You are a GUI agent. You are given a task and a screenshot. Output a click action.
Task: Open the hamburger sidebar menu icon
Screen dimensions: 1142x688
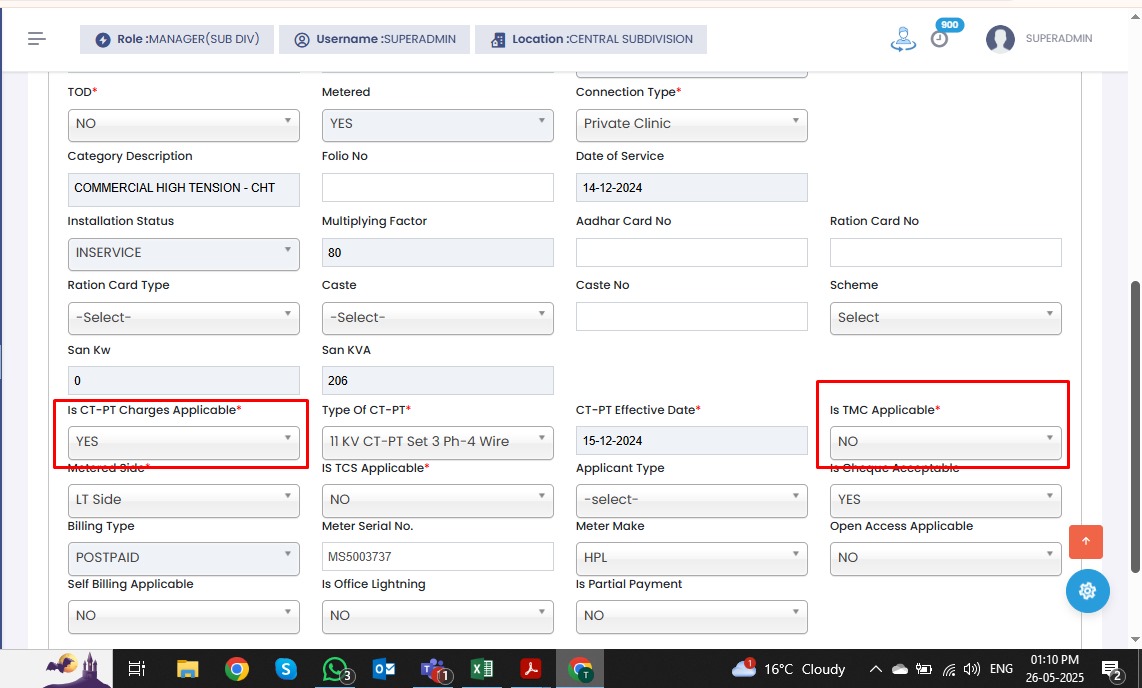(x=36, y=39)
